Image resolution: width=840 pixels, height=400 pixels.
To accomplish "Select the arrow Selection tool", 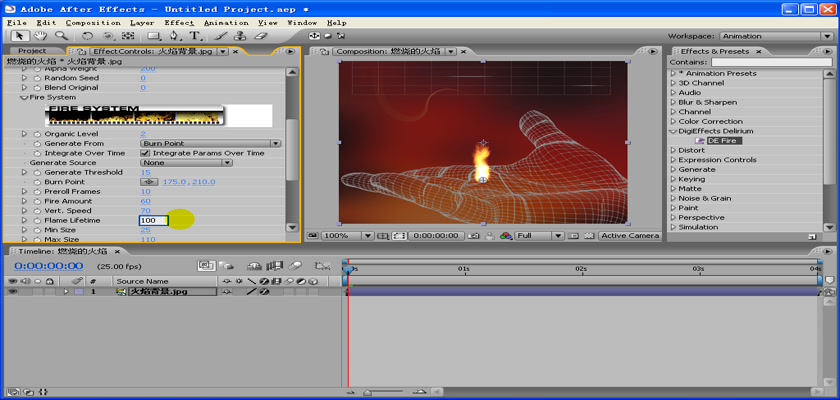I will [20, 36].
